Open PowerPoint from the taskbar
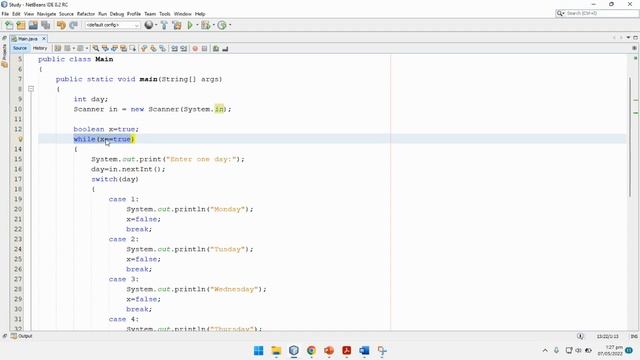The image size is (640, 360). coord(329,351)
